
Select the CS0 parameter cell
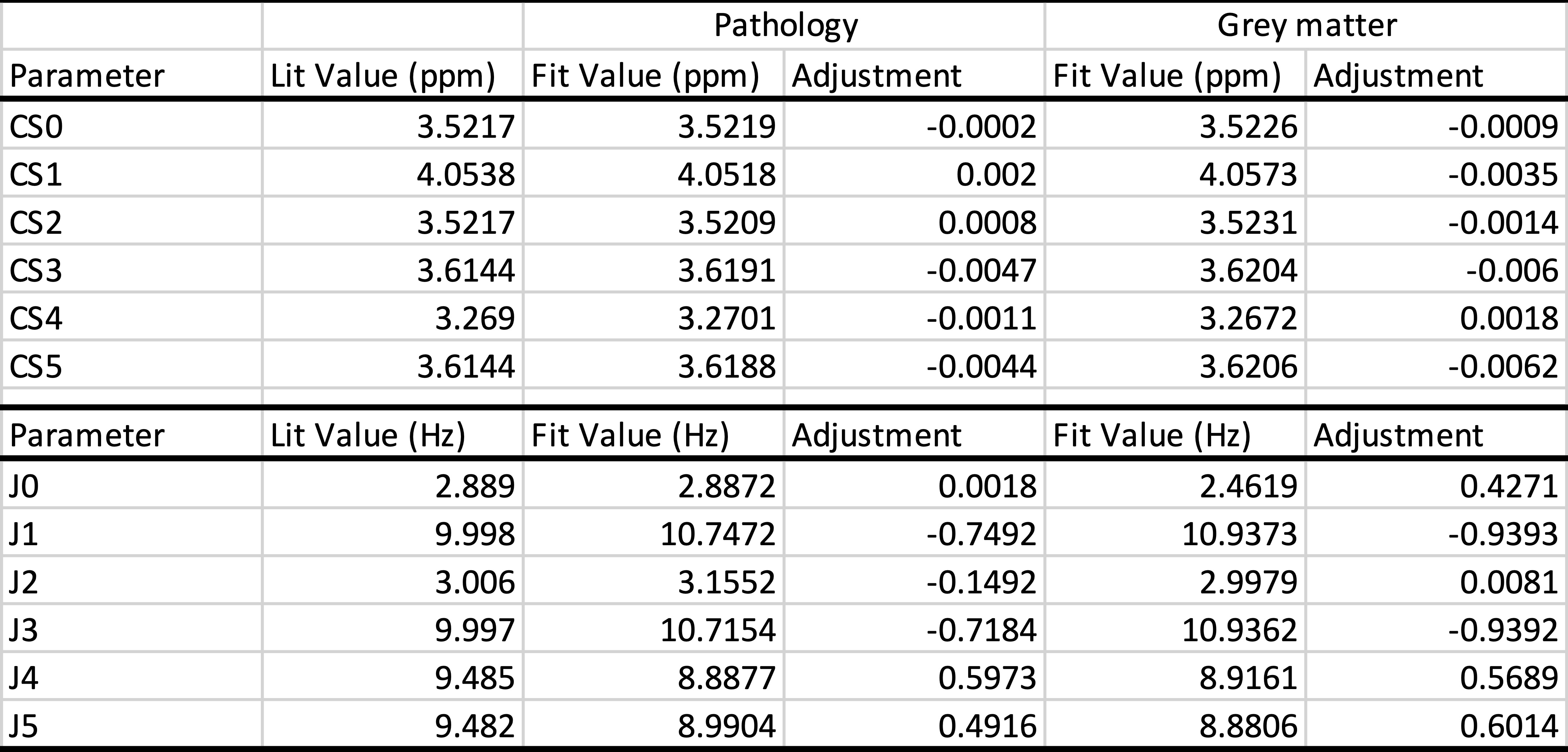pos(37,127)
